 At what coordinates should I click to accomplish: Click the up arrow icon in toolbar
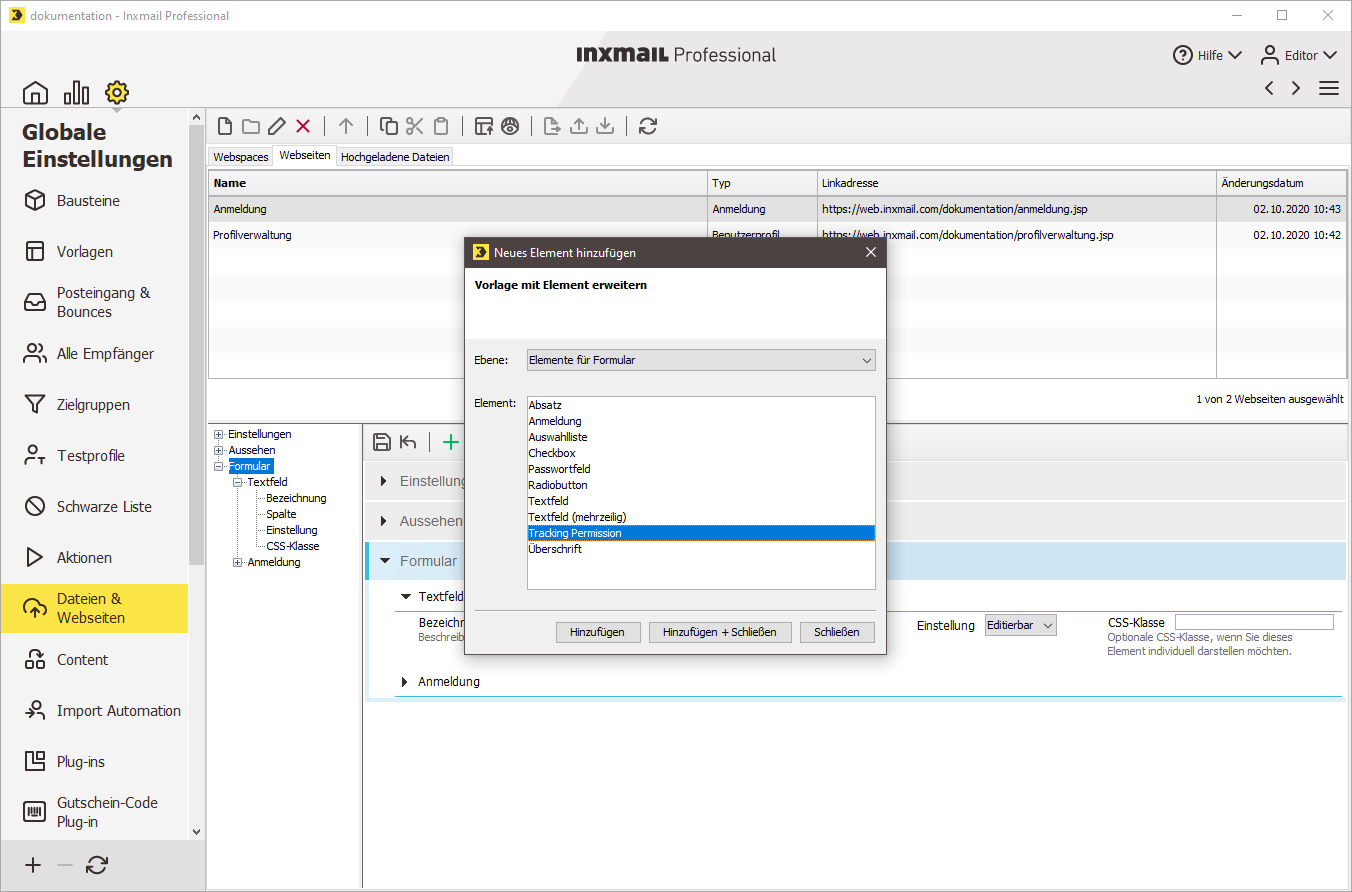[346, 126]
